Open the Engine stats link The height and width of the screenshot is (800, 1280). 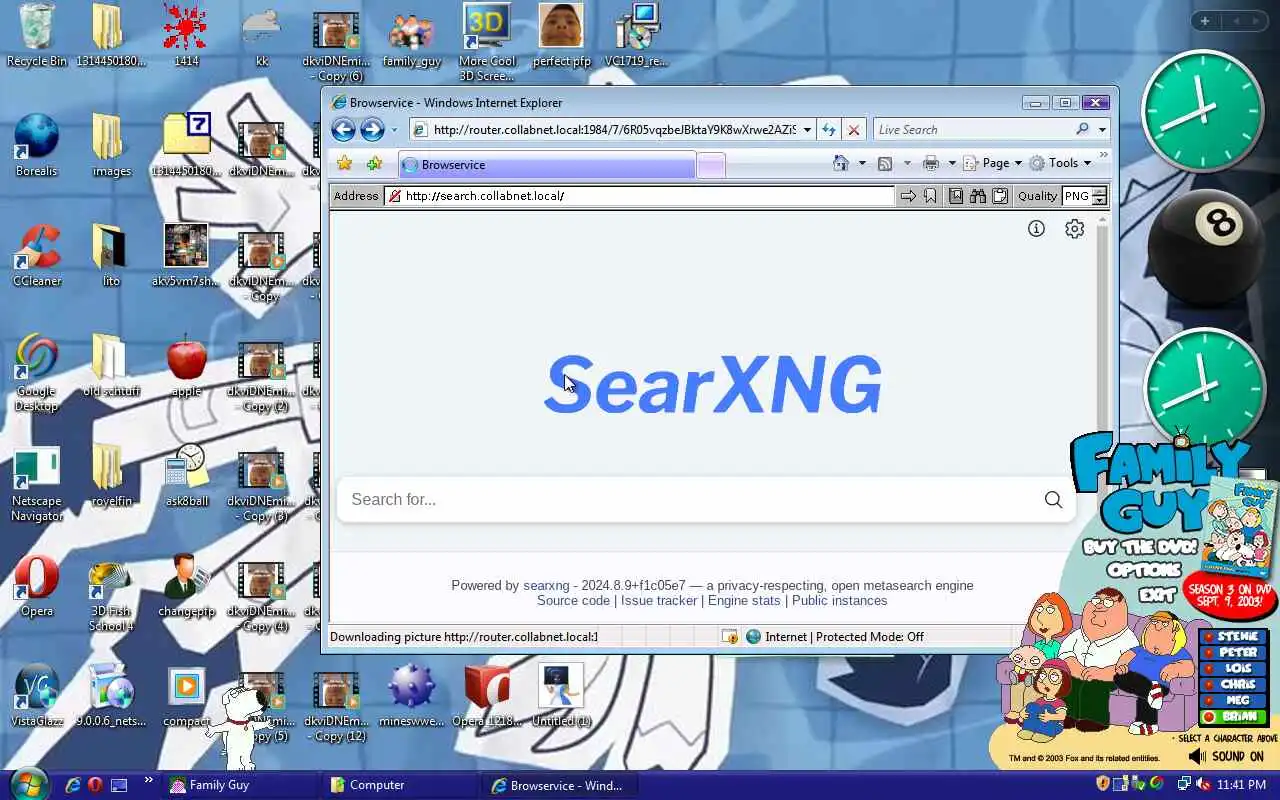pyautogui.click(x=744, y=600)
